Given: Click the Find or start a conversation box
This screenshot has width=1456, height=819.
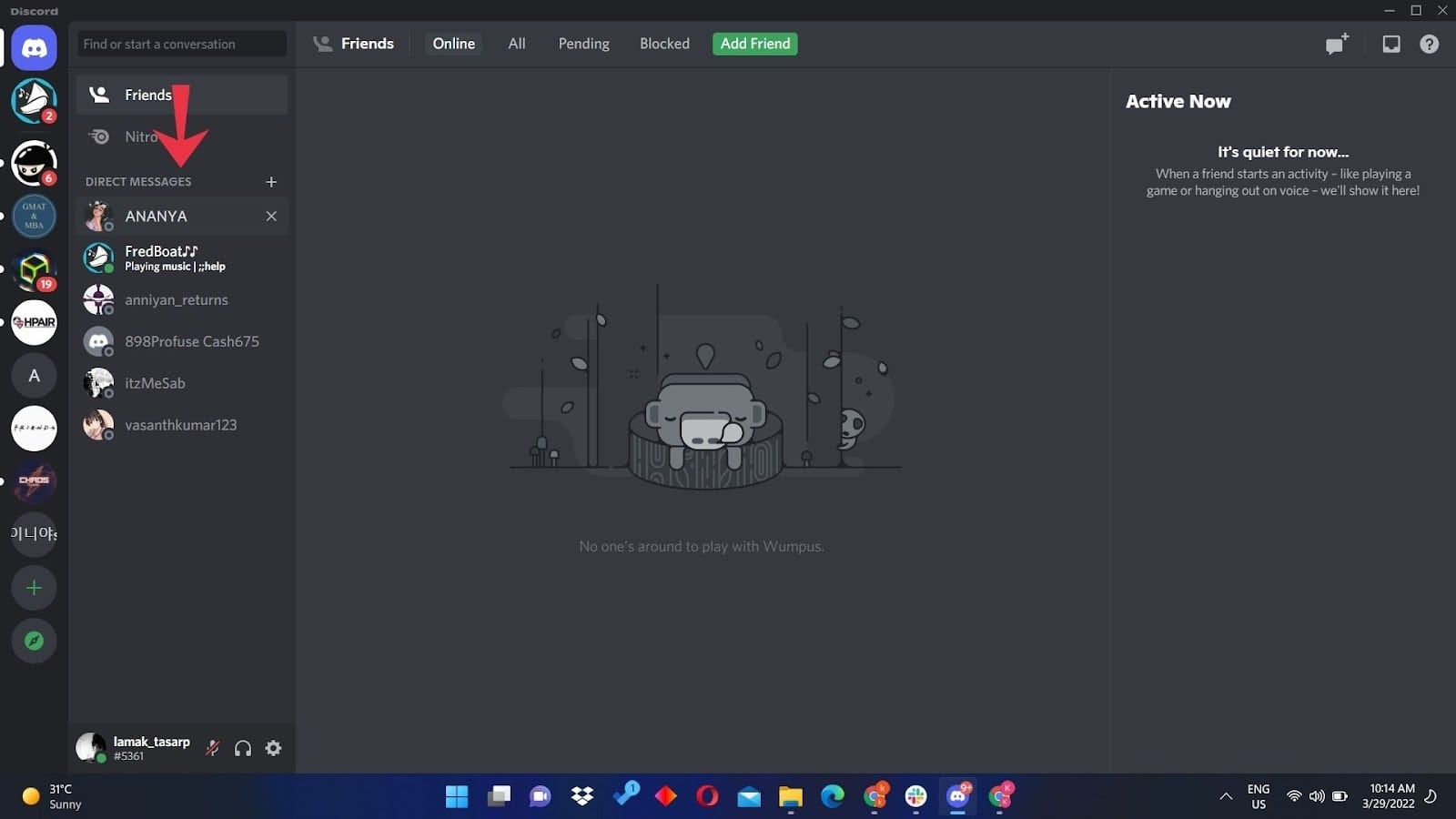Looking at the screenshot, I should pos(182,44).
